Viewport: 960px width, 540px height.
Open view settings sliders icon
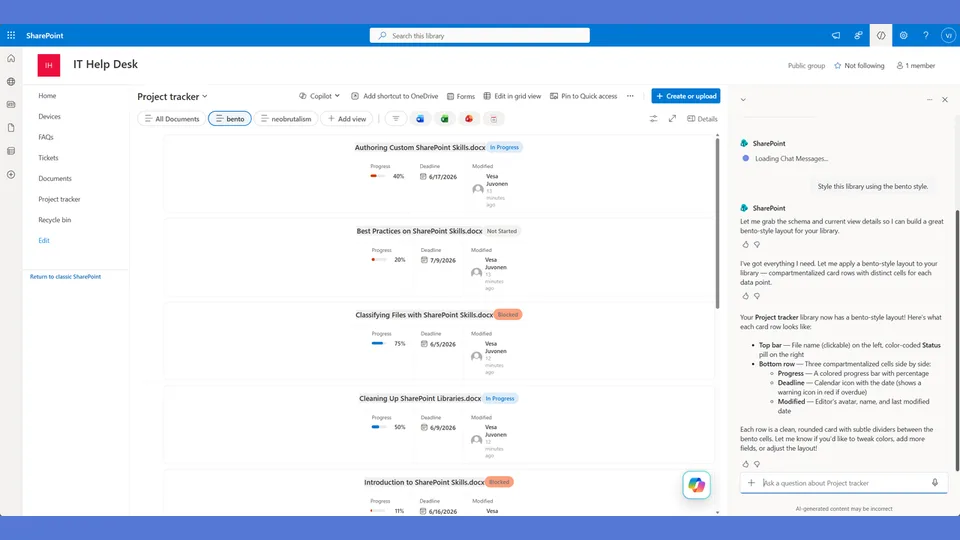coord(653,119)
